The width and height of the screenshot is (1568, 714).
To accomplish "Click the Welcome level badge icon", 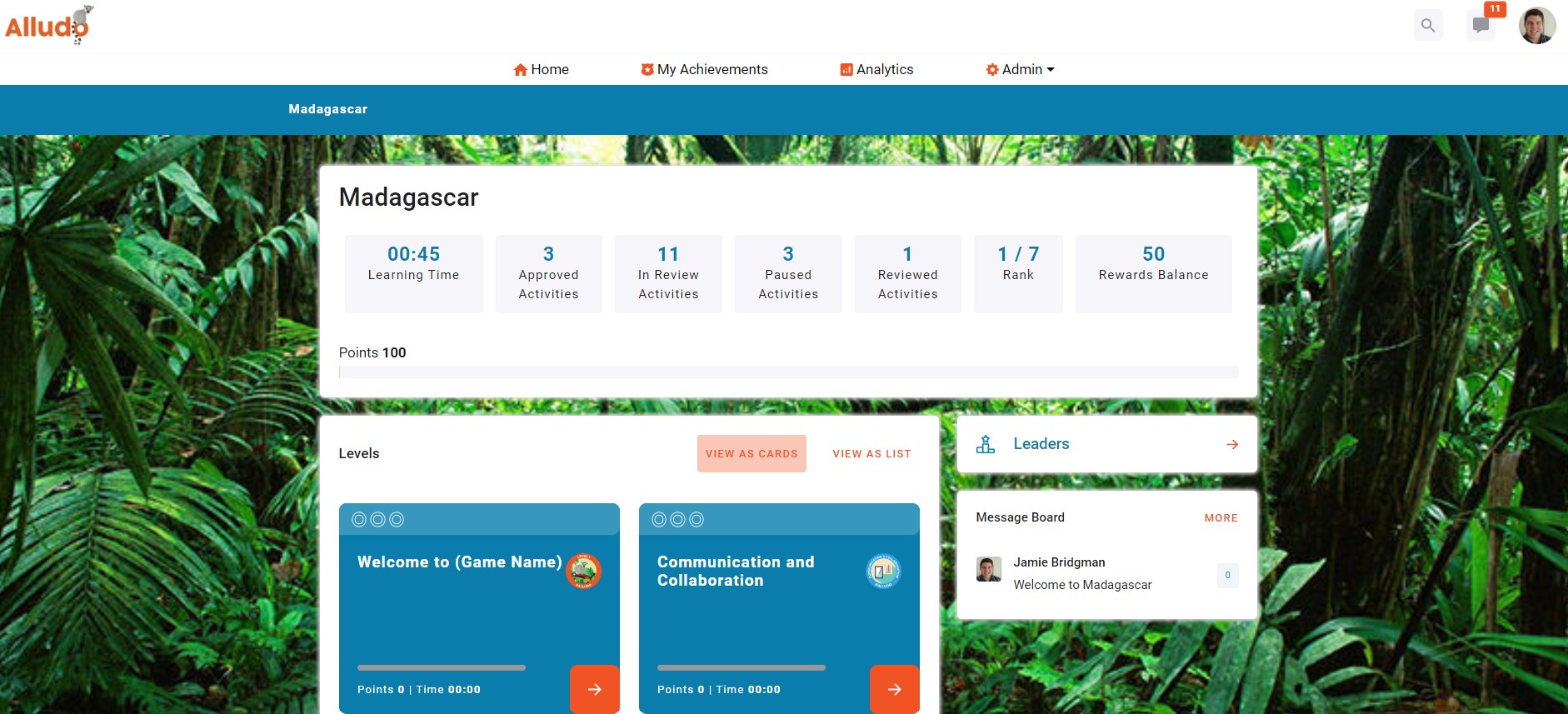I will [583, 571].
